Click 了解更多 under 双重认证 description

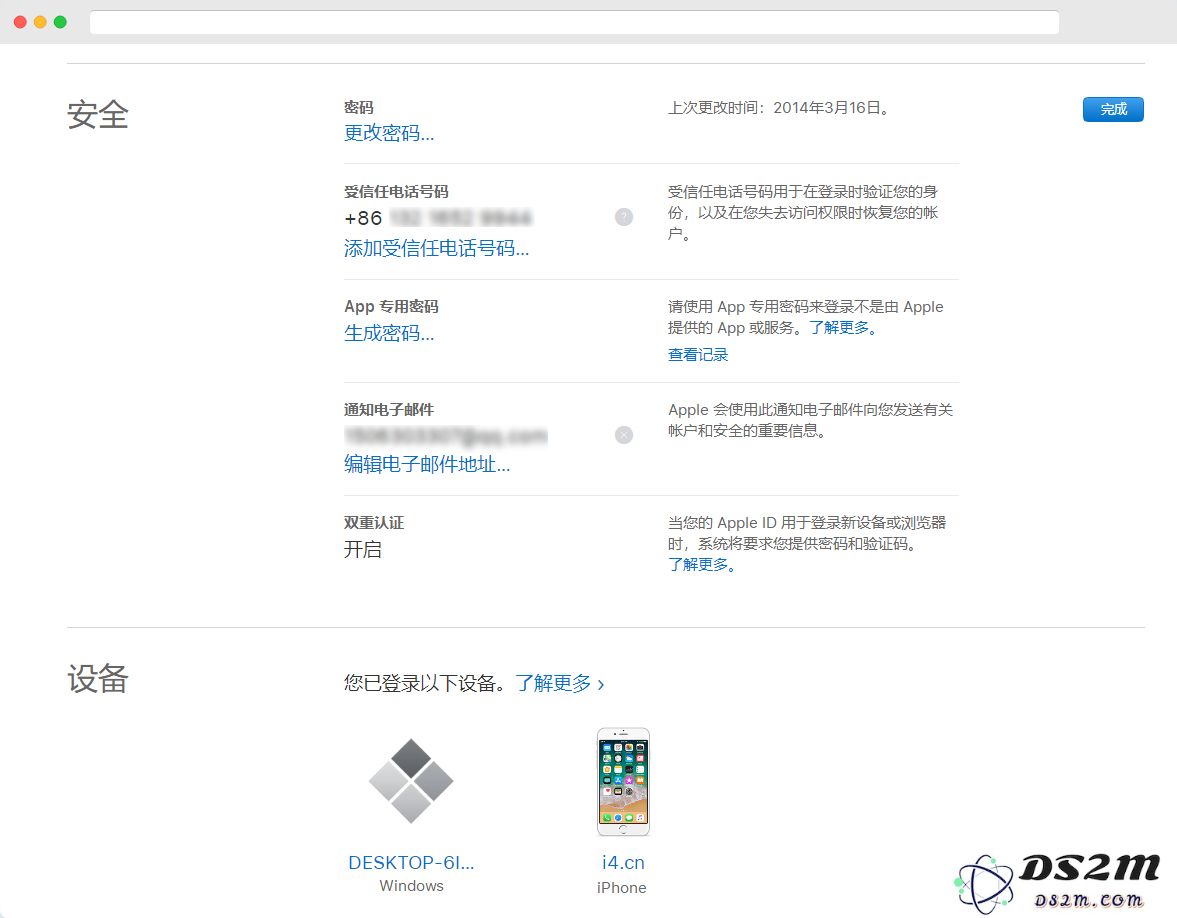tap(701, 564)
